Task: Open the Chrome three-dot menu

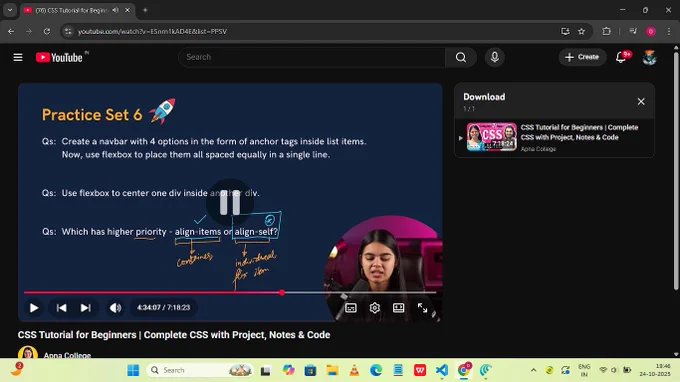Action: click(x=669, y=31)
